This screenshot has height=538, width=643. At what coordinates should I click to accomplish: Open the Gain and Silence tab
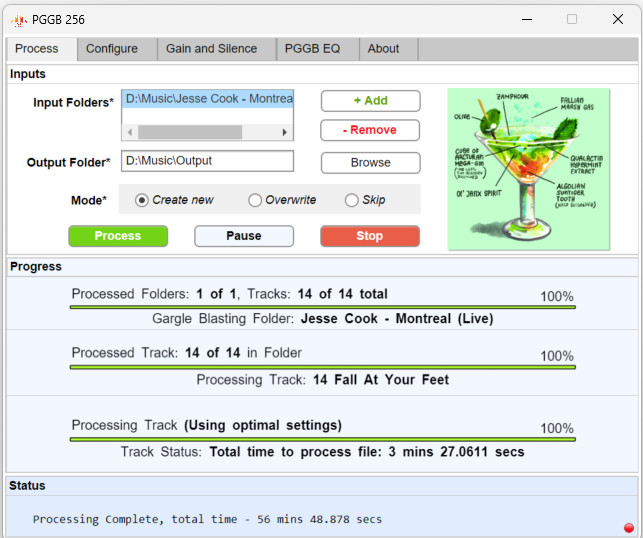(x=211, y=49)
